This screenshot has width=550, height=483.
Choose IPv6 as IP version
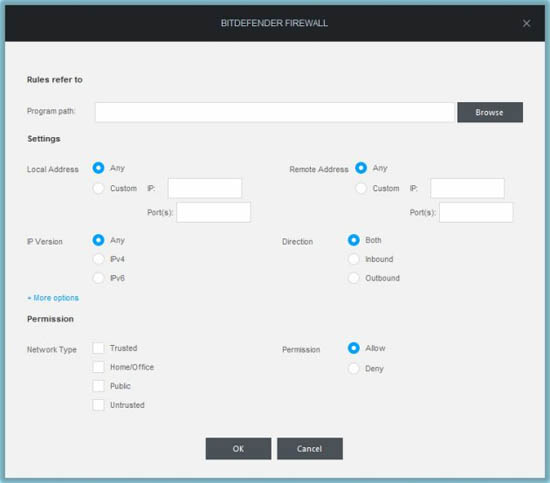(x=98, y=278)
